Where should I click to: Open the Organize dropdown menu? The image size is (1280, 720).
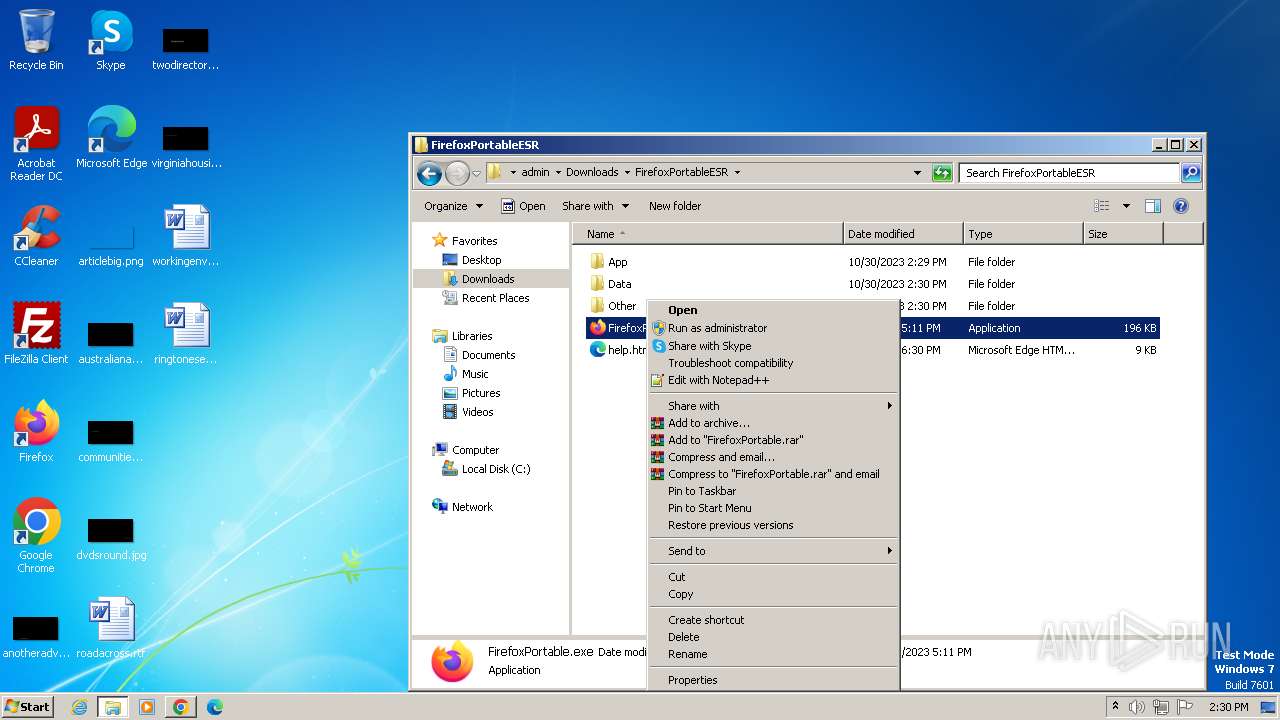pyautogui.click(x=453, y=206)
